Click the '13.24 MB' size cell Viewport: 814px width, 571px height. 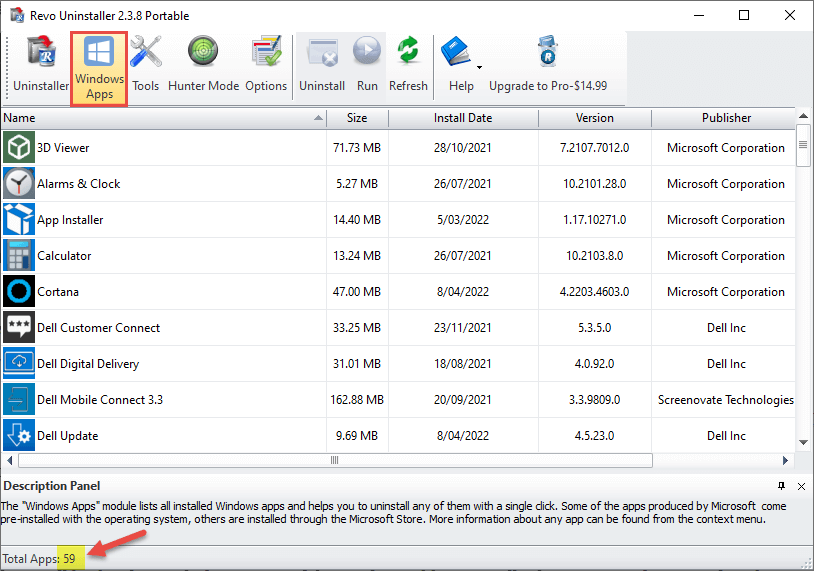click(357, 256)
